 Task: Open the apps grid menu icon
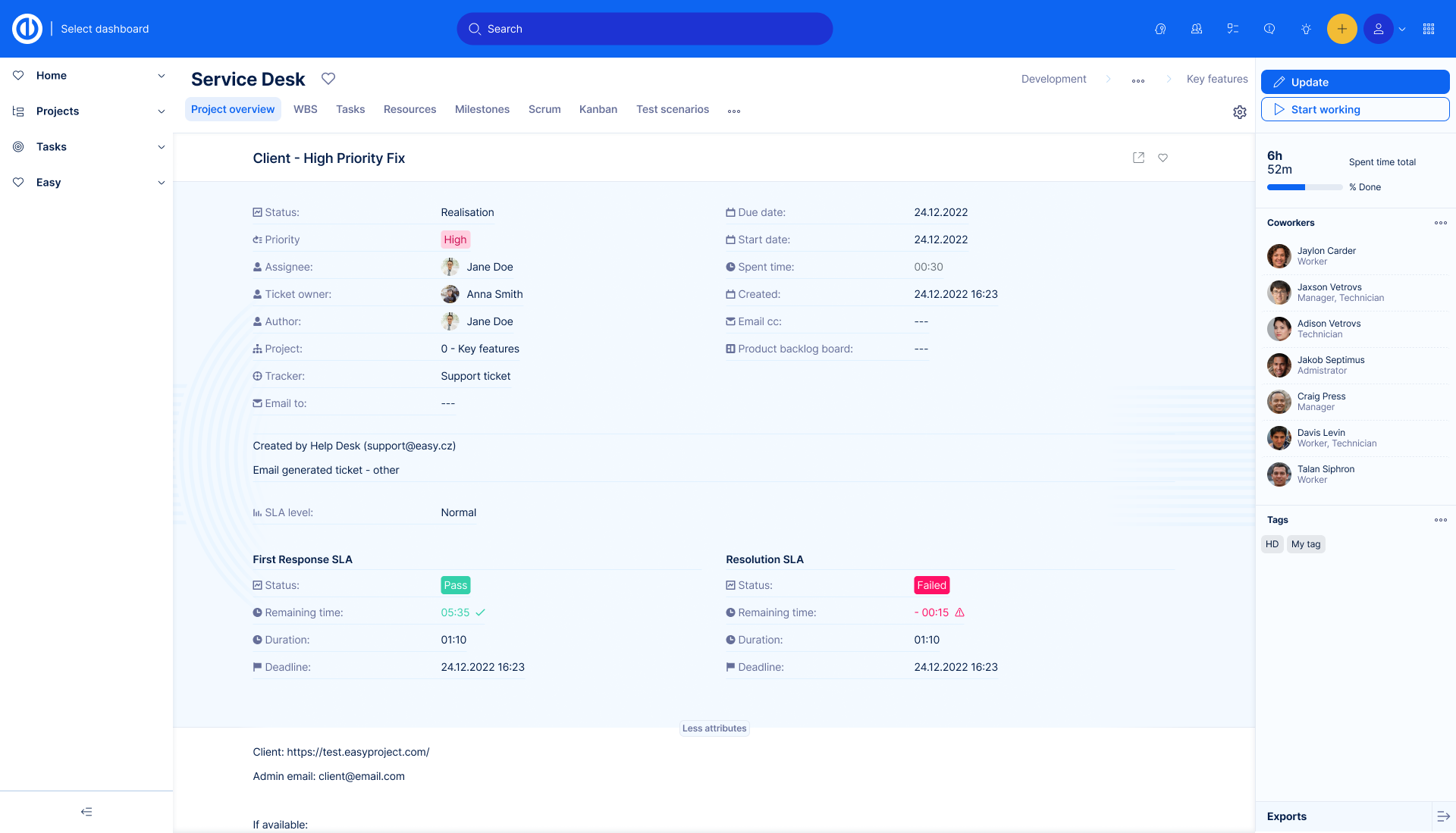pos(1429,29)
